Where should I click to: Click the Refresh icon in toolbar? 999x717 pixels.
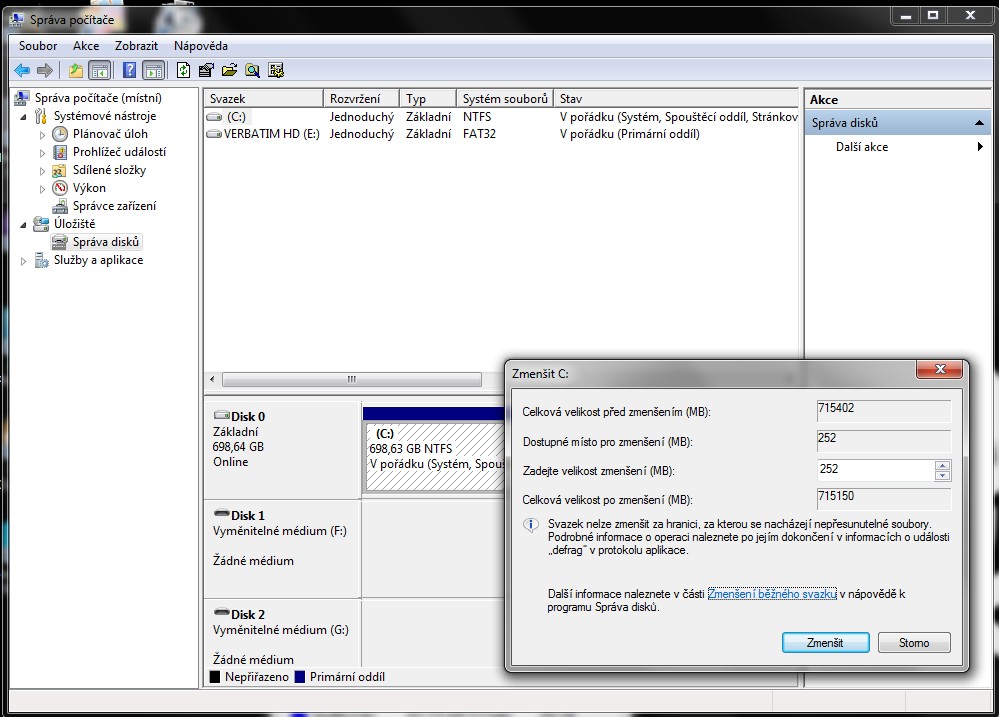(x=183, y=70)
